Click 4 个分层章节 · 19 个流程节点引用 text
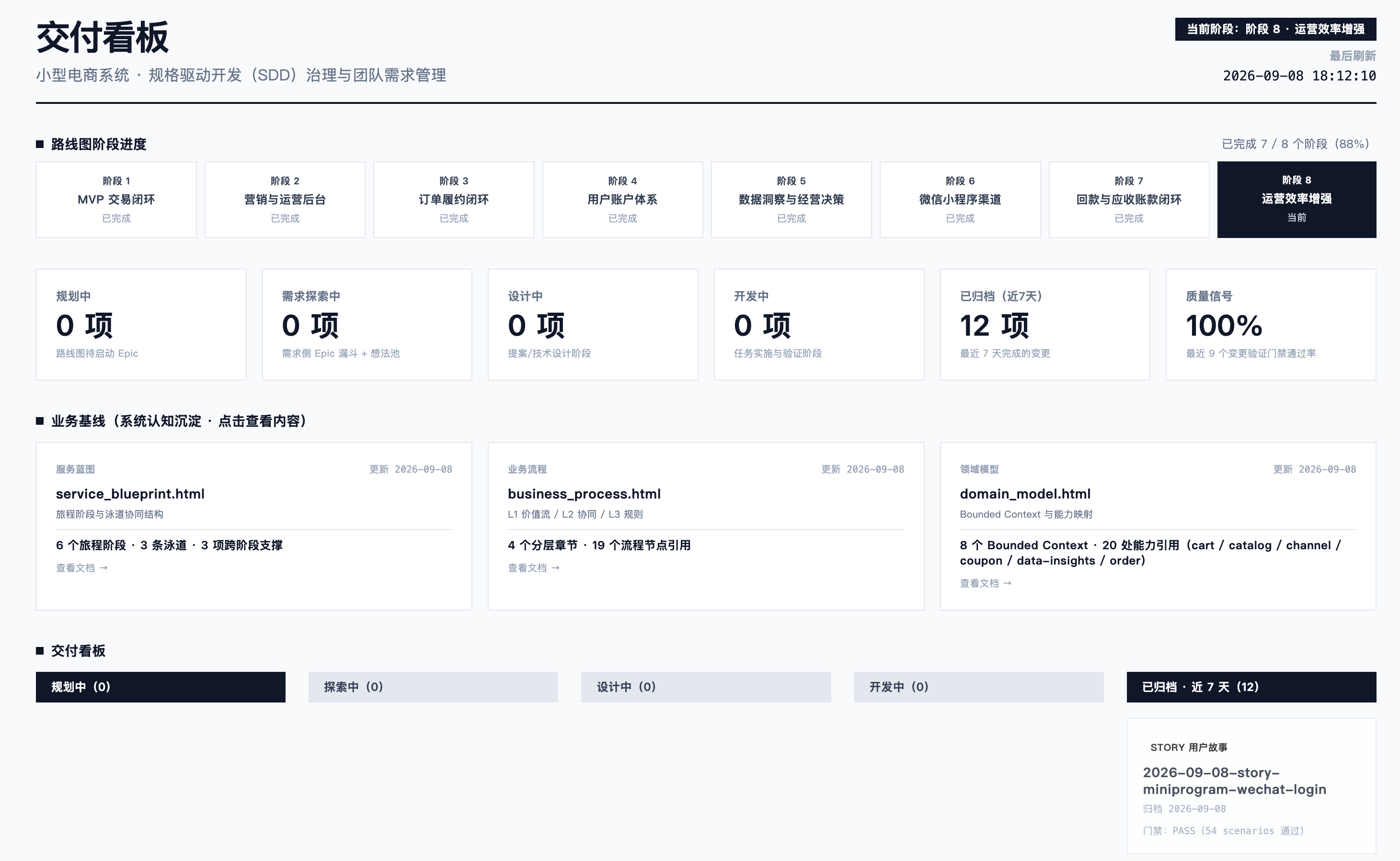This screenshot has width=1400, height=861. (x=599, y=545)
